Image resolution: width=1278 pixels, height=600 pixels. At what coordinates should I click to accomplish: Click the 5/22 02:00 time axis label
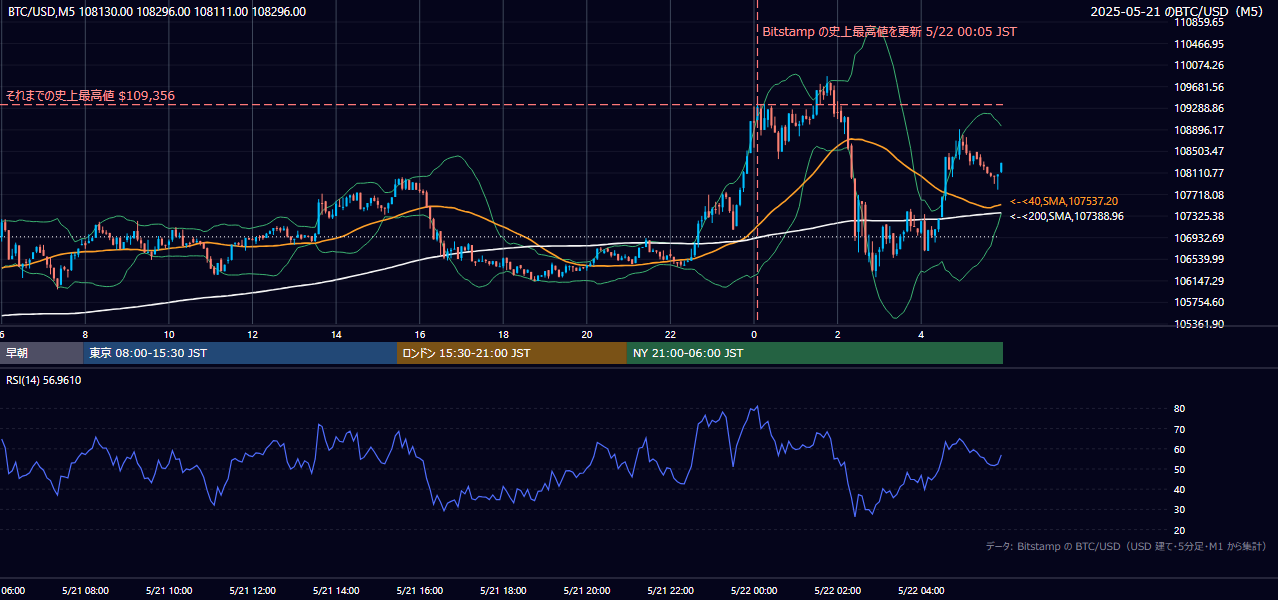tap(837, 590)
